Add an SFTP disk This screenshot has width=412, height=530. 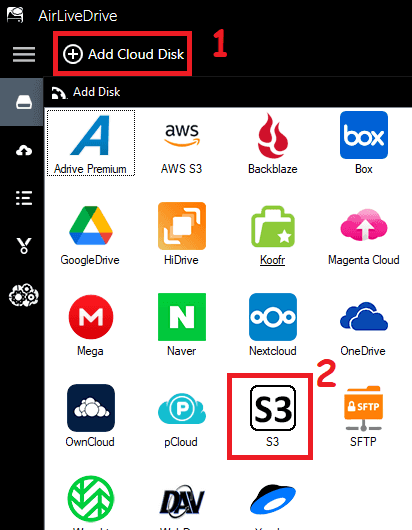364,417
